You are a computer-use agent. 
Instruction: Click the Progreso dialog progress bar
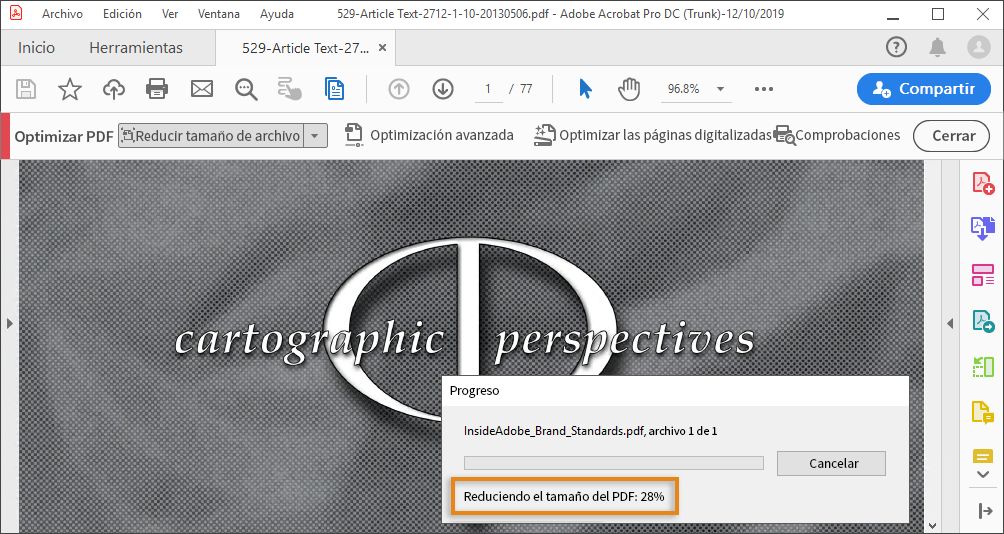click(613, 462)
